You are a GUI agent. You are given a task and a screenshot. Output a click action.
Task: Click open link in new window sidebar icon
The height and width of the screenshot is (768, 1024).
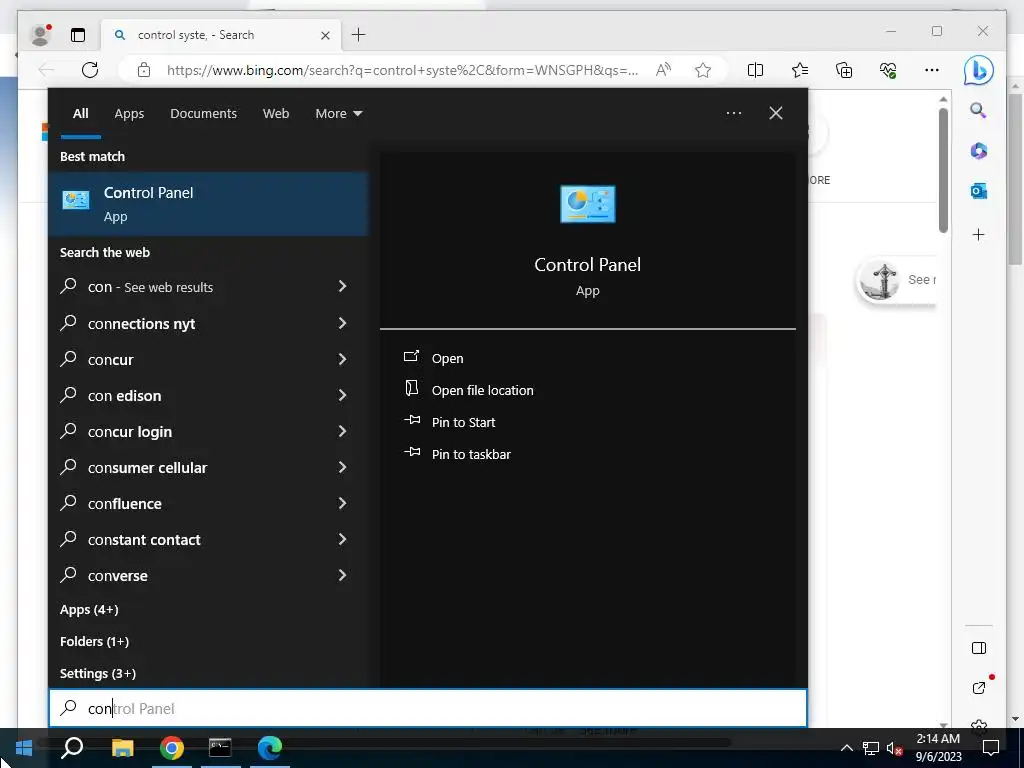point(978,688)
